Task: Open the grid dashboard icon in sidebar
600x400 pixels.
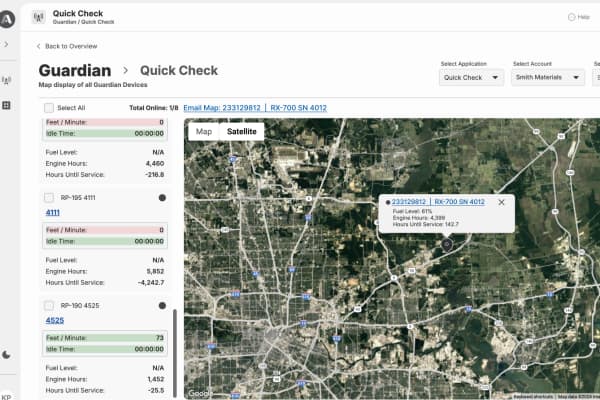Action: [x=6, y=105]
